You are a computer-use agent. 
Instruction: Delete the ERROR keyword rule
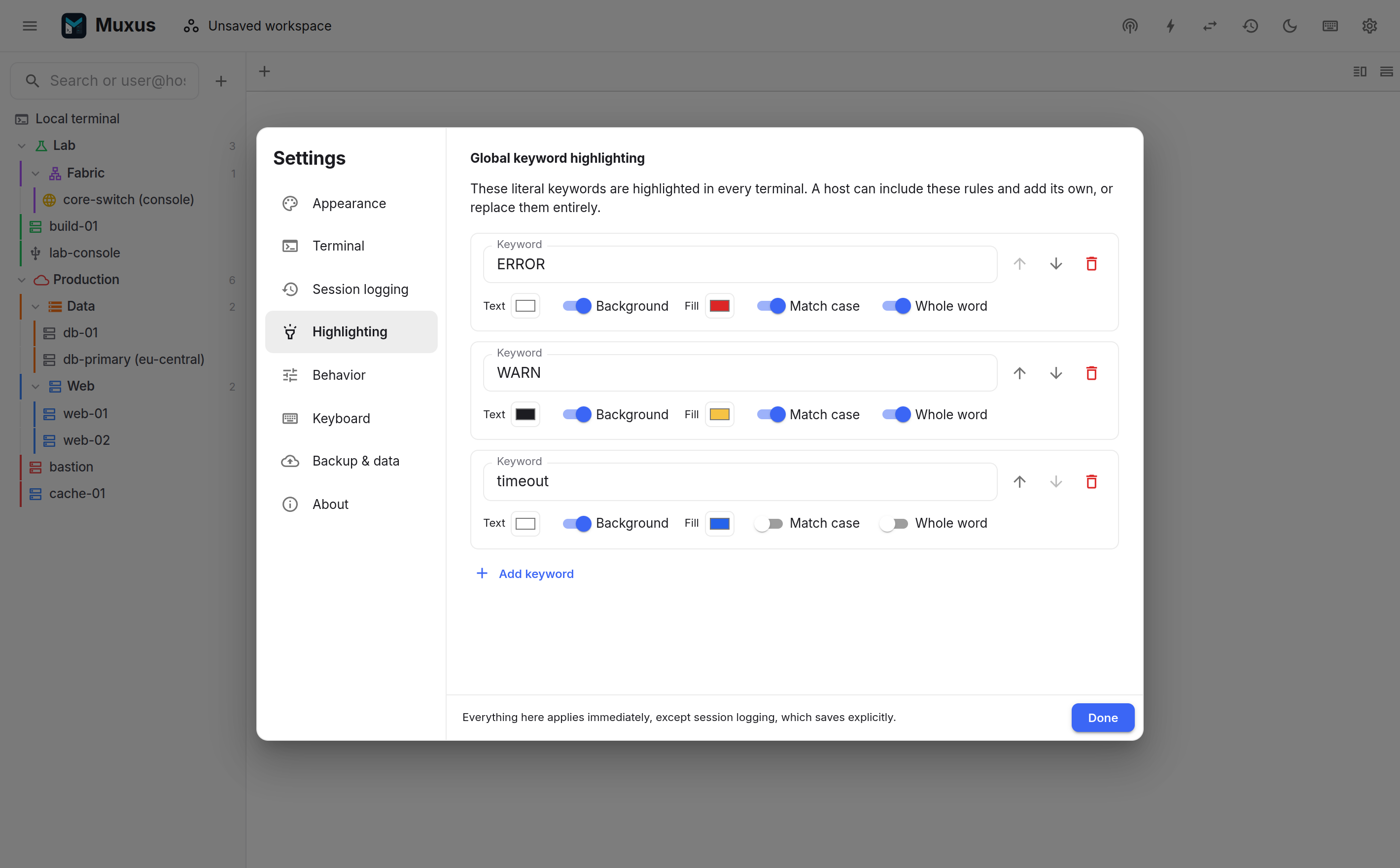1091,263
